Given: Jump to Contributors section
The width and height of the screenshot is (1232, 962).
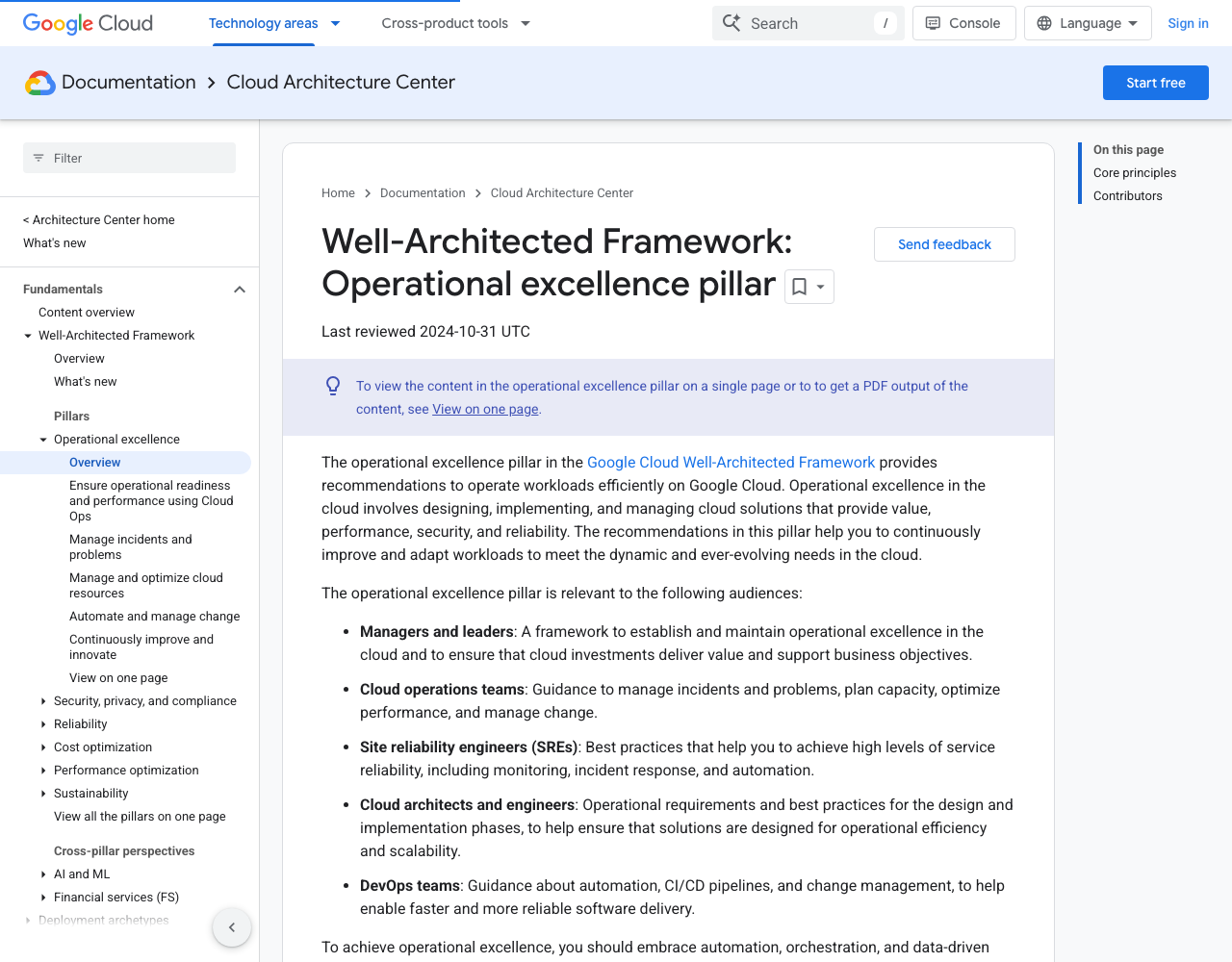Looking at the screenshot, I should point(1128,196).
